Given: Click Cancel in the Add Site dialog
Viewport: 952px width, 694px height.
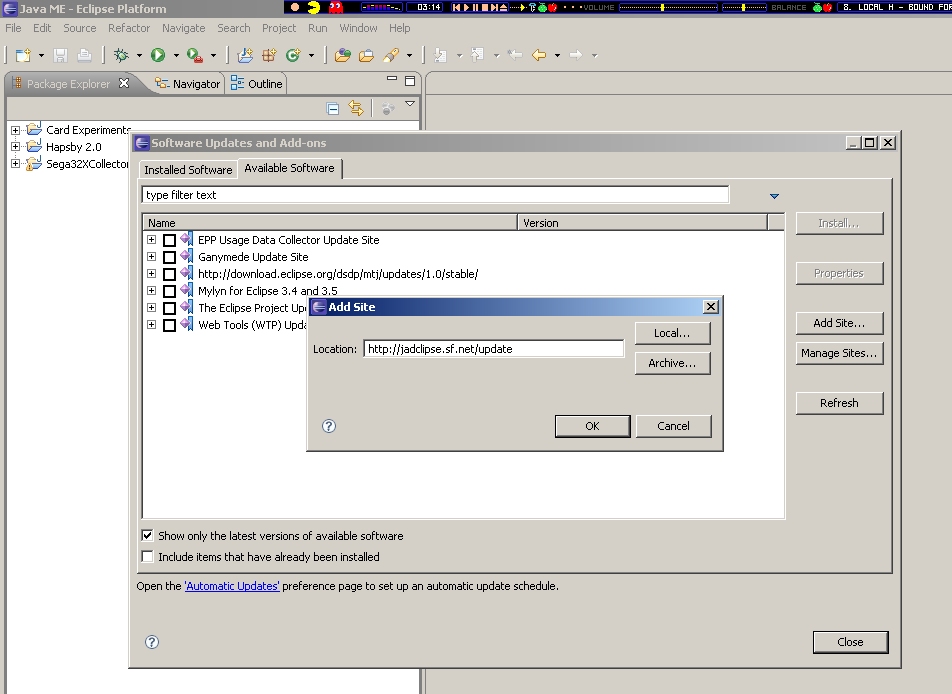Looking at the screenshot, I should [x=673, y=426].
